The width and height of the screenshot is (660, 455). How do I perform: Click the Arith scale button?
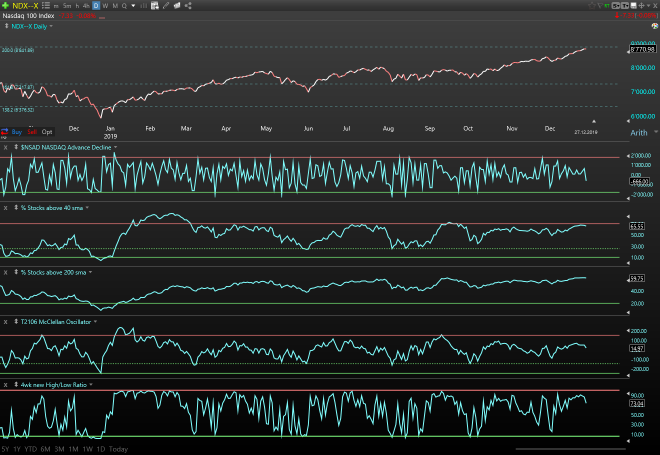[x=639, y=132]
